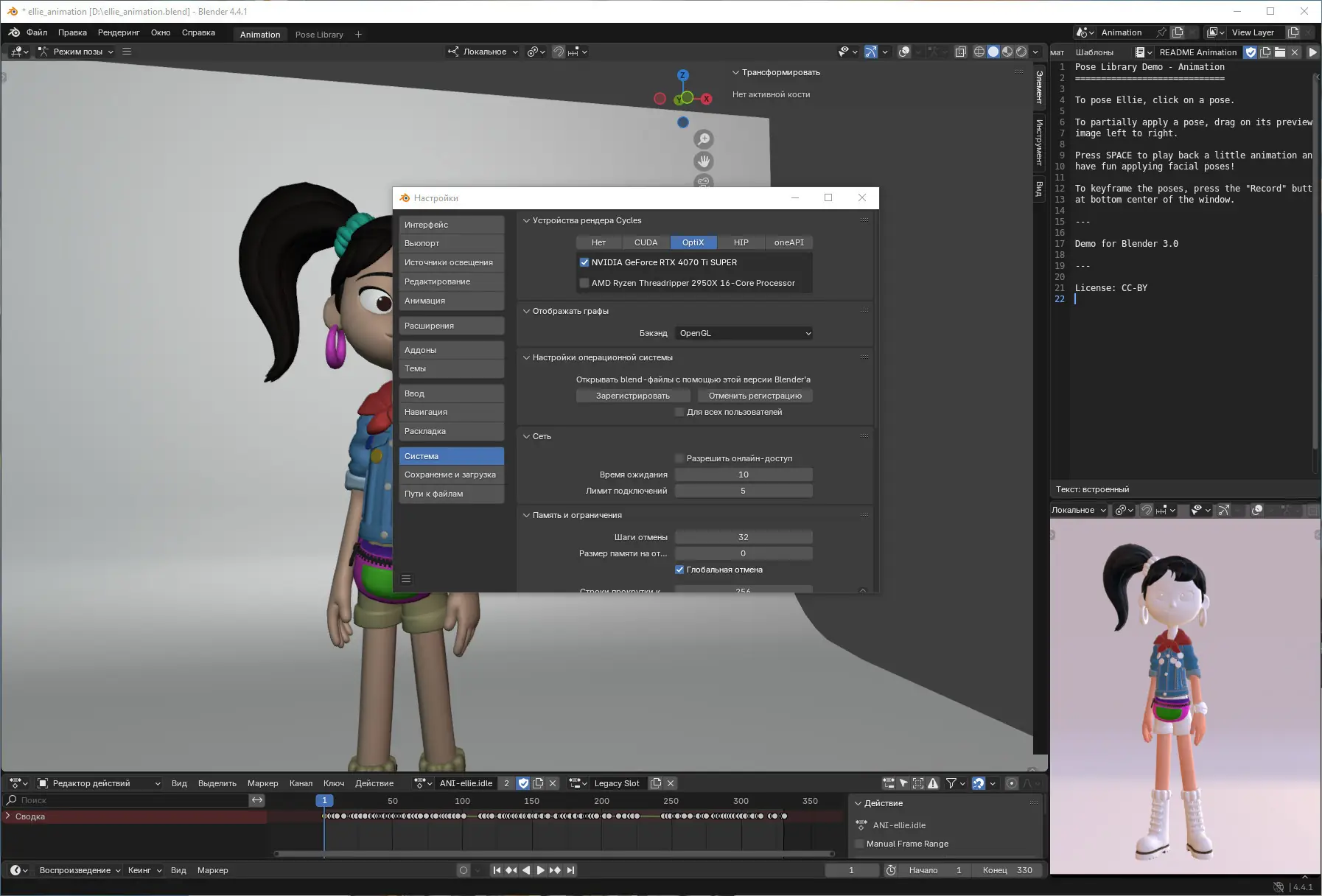Image resolution: width=1322 pixels, height=896 pixels.
Task: Toggle fake user on ANI-ellie.idle action
Action: pyautogui.click(x=523, y=783)
